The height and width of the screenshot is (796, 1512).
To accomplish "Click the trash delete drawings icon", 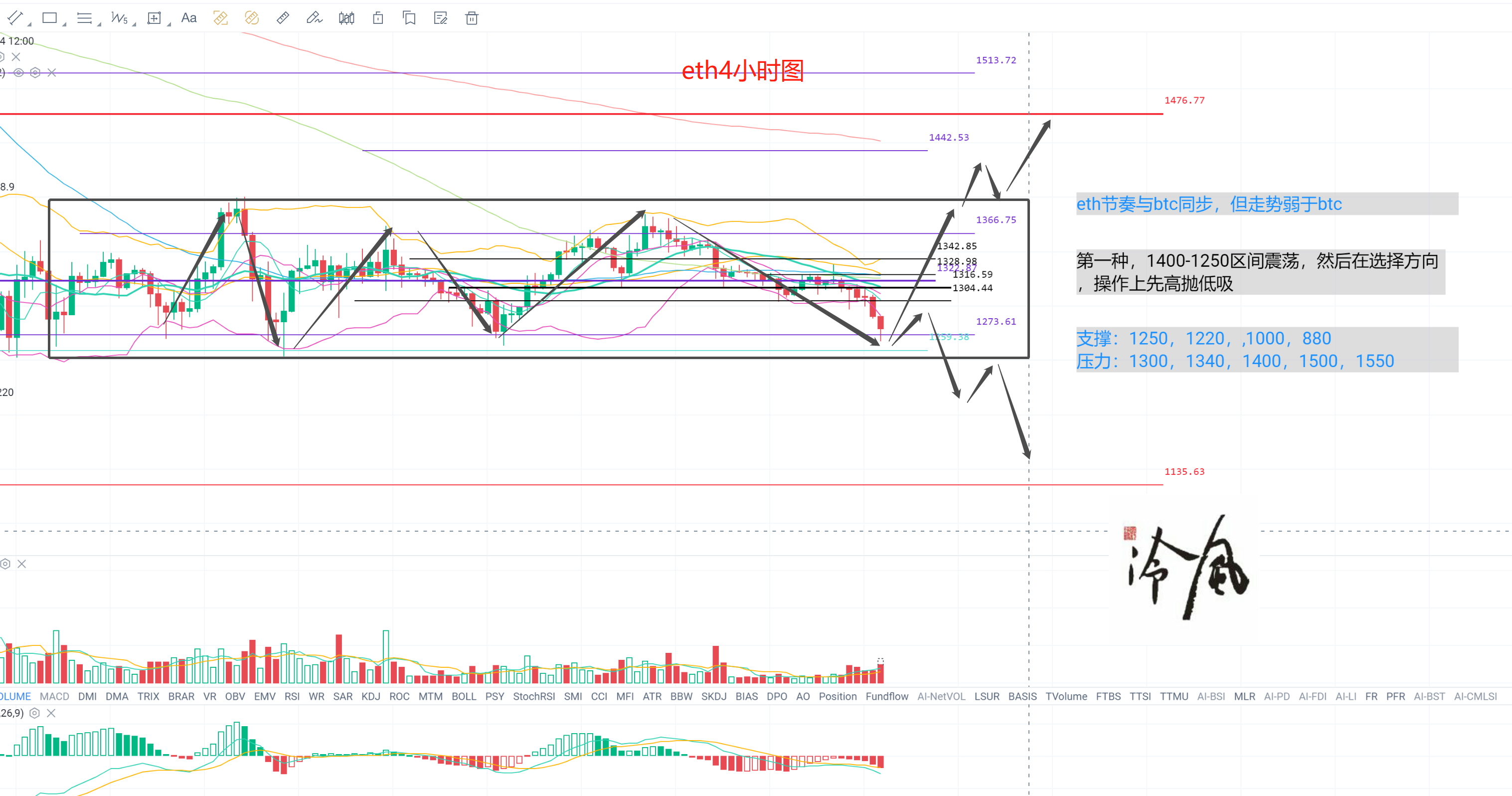I will [x=471, y=18].
